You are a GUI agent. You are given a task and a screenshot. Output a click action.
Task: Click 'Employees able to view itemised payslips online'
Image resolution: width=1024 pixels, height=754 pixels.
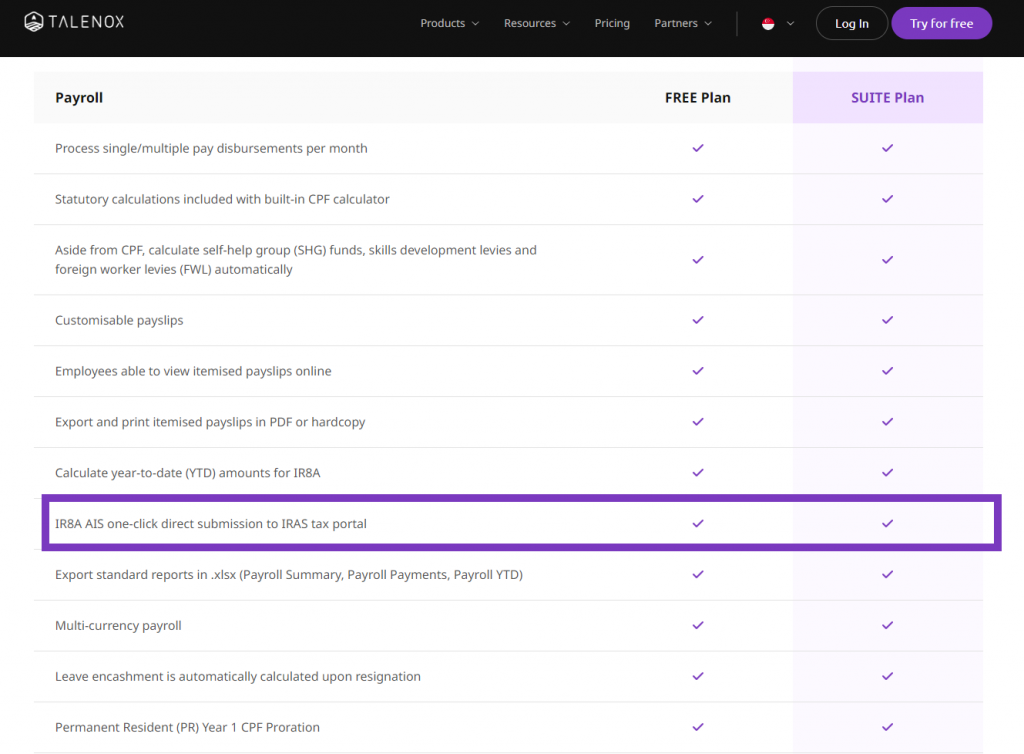coord(193,371)
